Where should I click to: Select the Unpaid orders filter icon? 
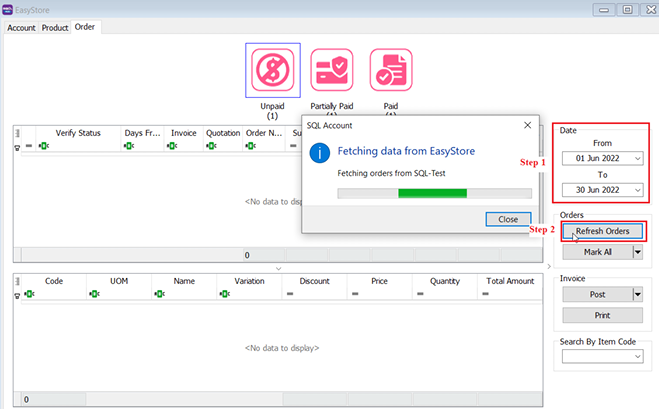point(272,70)
